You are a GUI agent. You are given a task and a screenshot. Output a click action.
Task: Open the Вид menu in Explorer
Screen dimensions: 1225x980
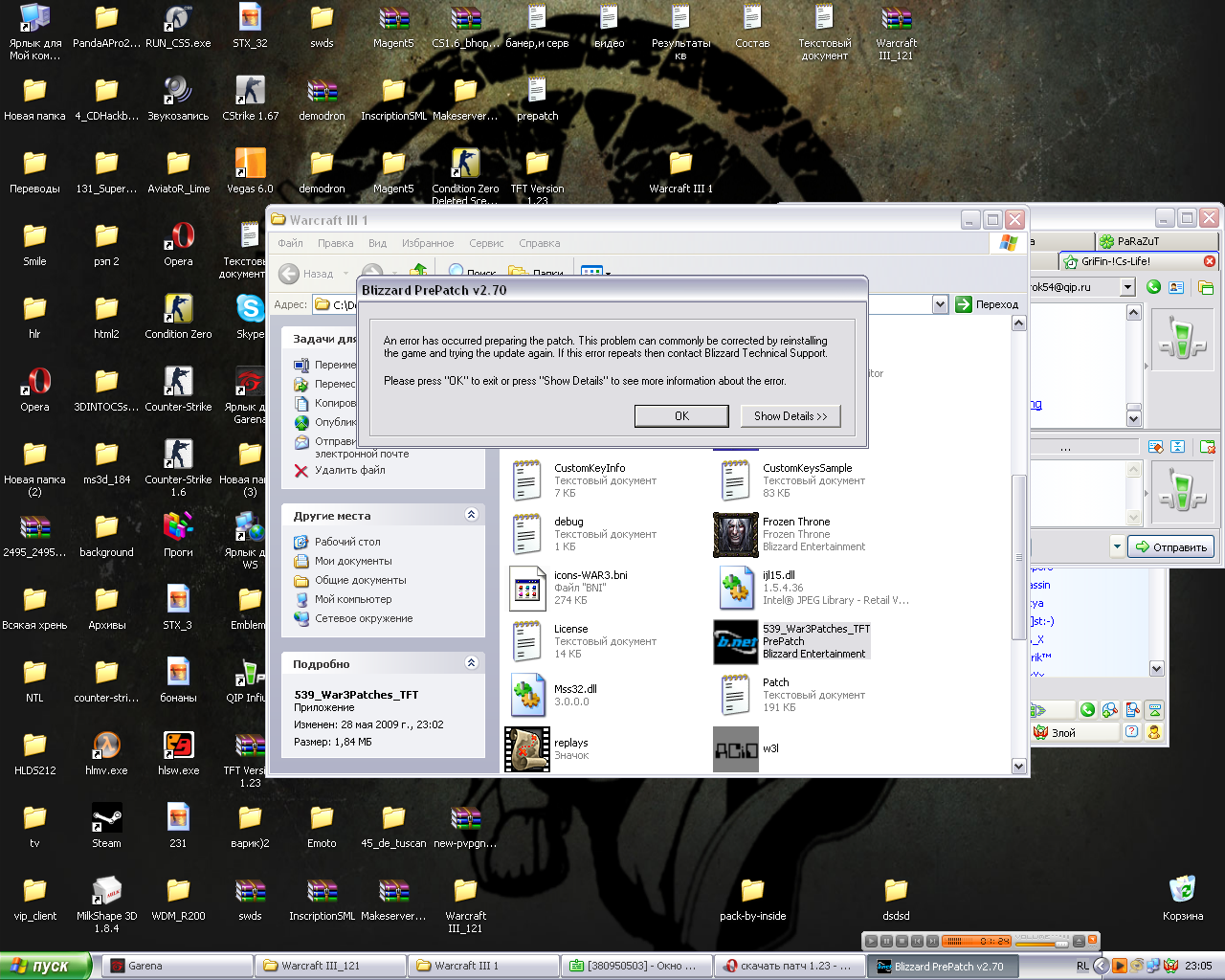pyautogui.click(x=377, y=243)
